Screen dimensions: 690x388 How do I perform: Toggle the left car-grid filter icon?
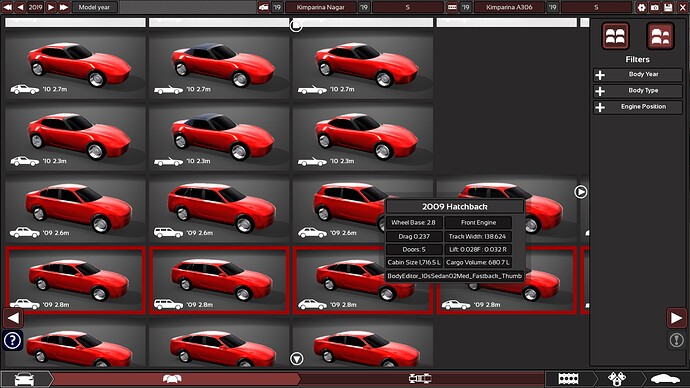(615, 36)
